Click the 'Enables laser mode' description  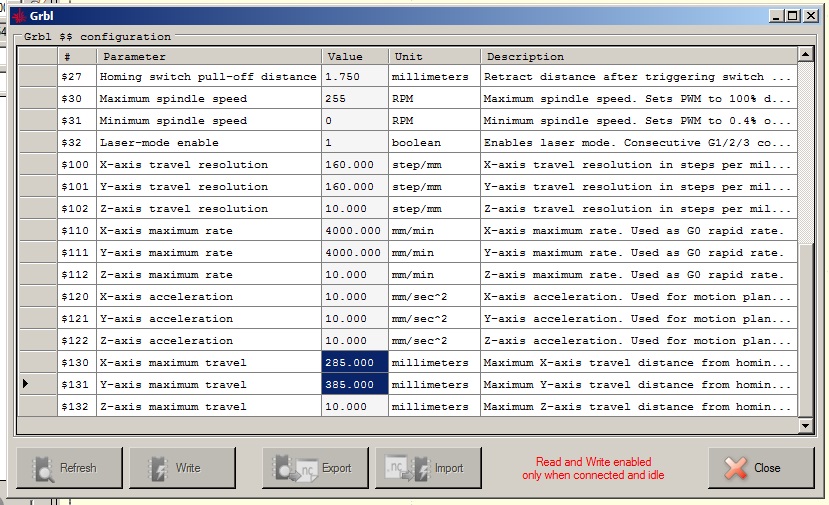pyautogui.click(x=639, y=143)
